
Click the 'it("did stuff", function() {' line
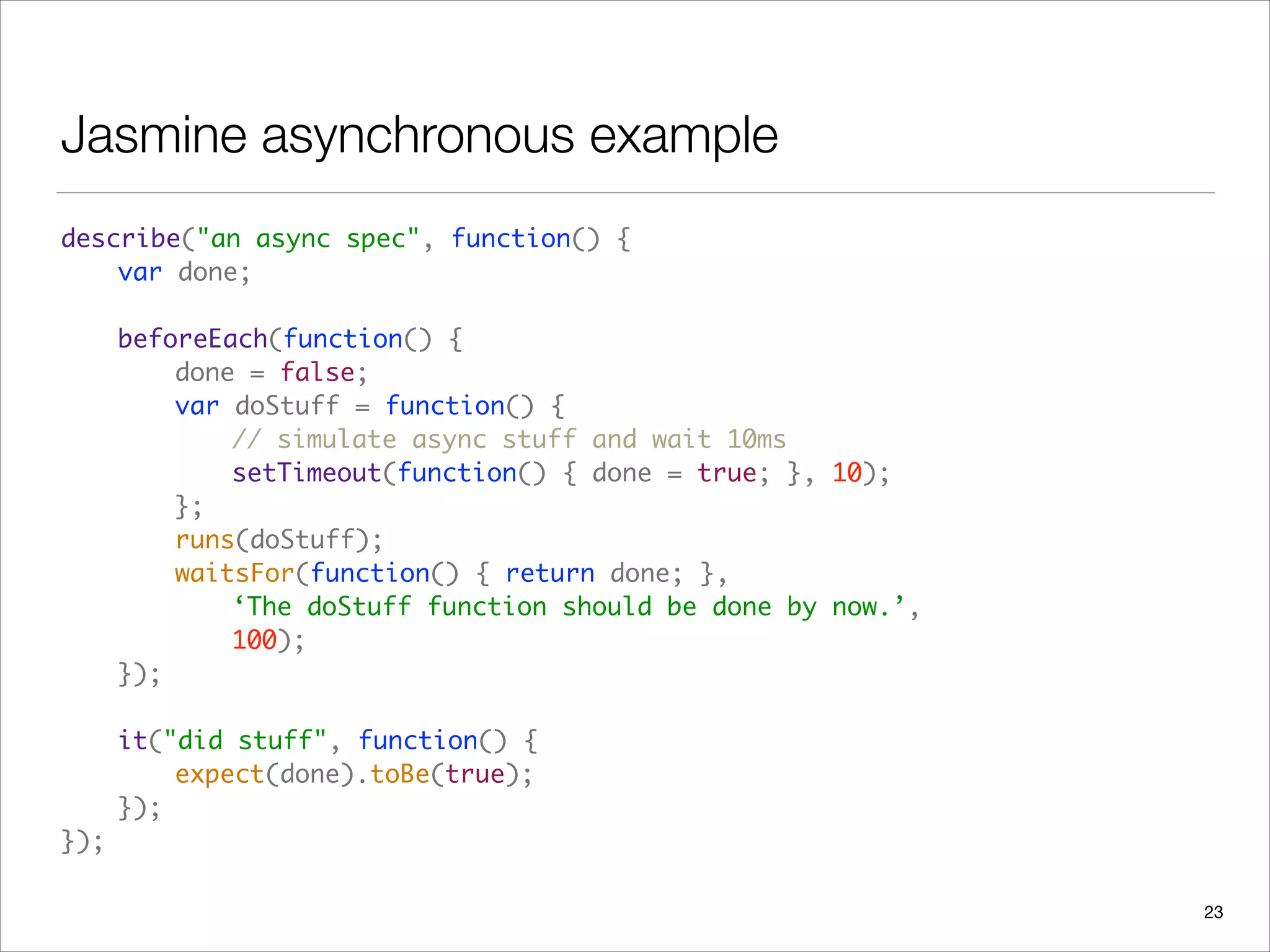click(x=328, y=741)
